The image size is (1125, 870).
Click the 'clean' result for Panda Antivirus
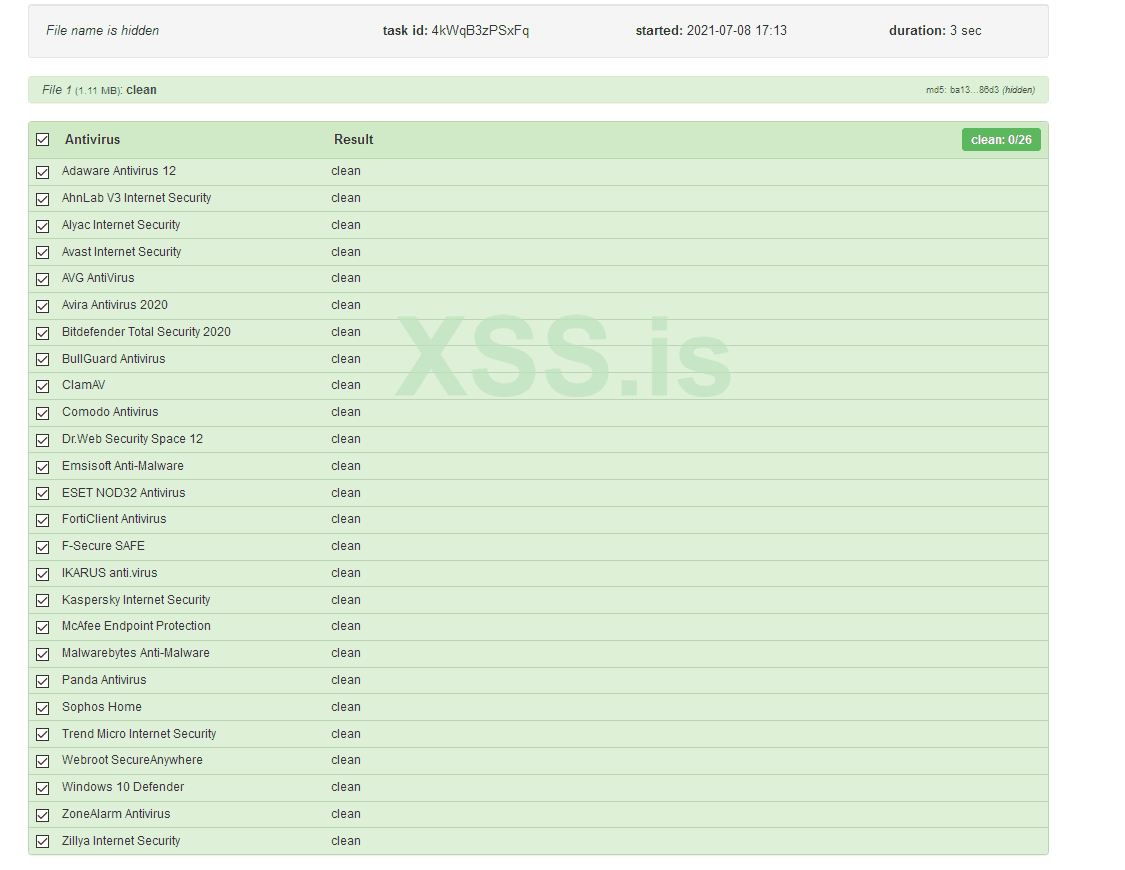point(346,680)
